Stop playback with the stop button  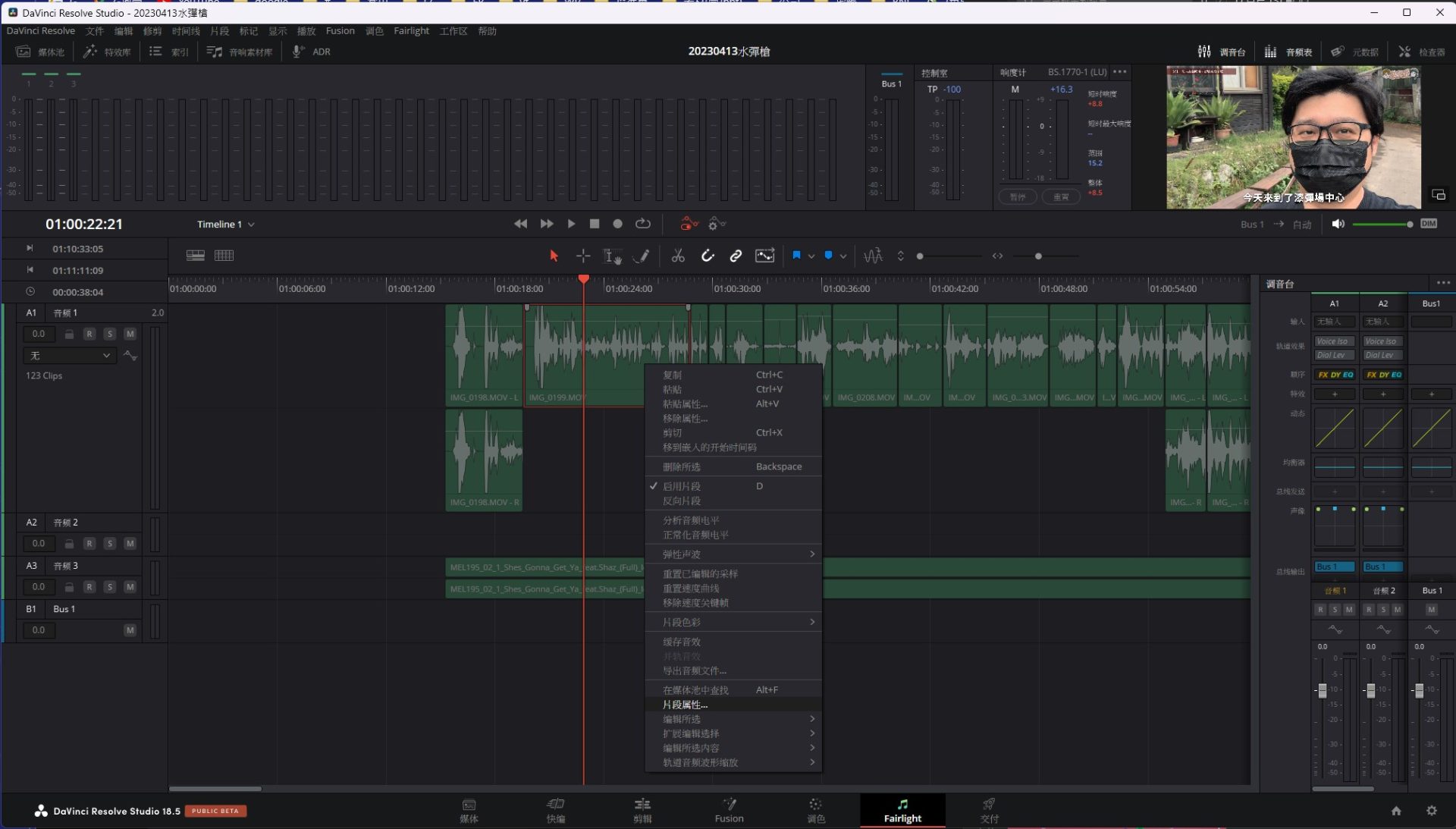(595, 224)
